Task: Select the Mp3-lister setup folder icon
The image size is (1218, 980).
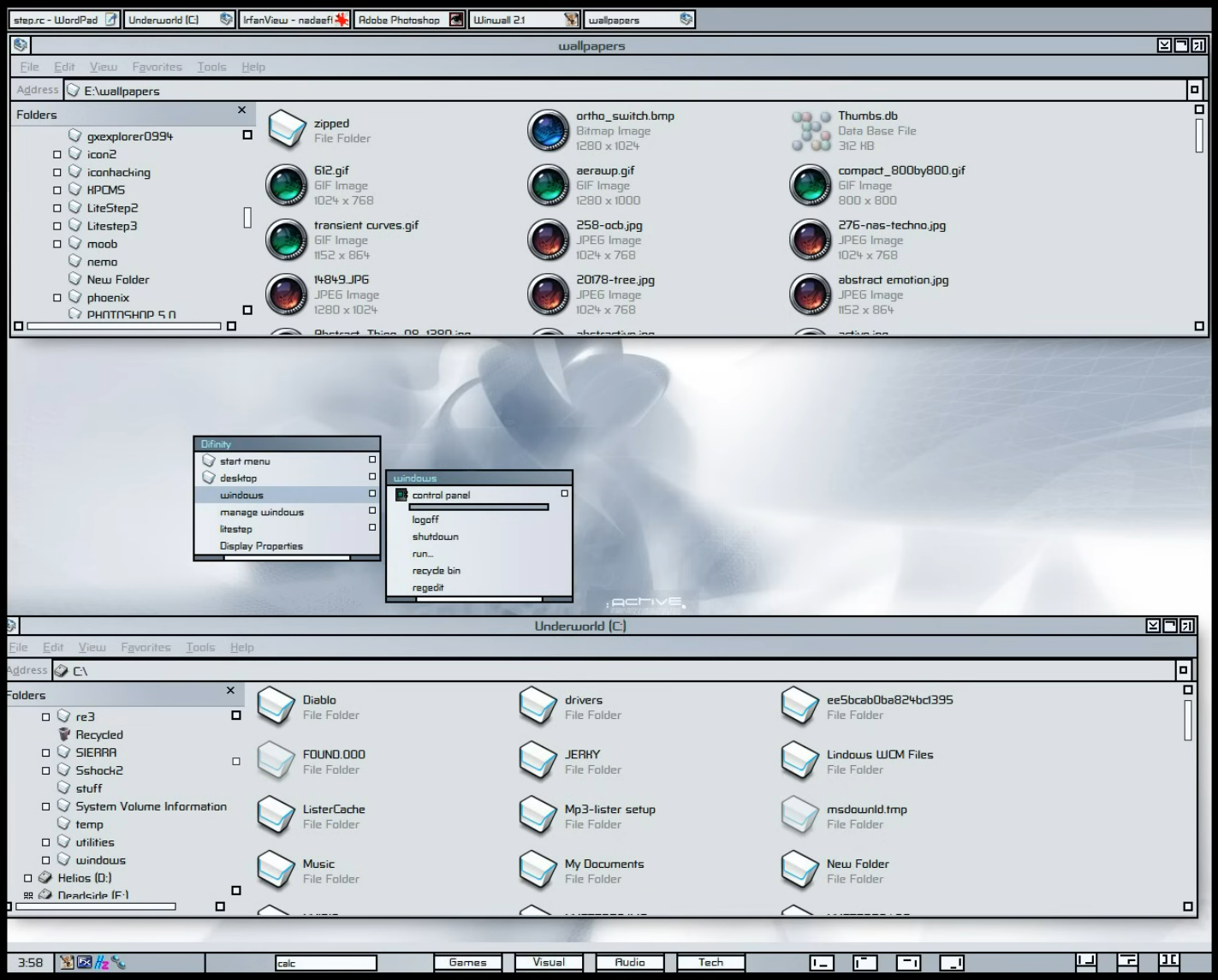Action: click(x=538, y=816)
